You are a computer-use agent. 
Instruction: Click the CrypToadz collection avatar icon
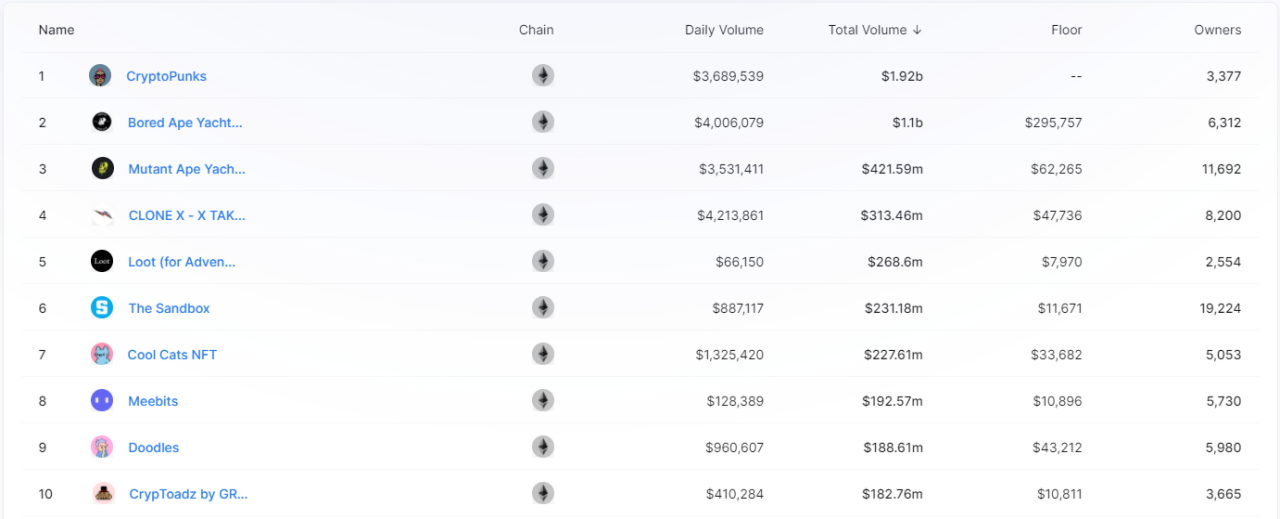[x=103, y=493]
